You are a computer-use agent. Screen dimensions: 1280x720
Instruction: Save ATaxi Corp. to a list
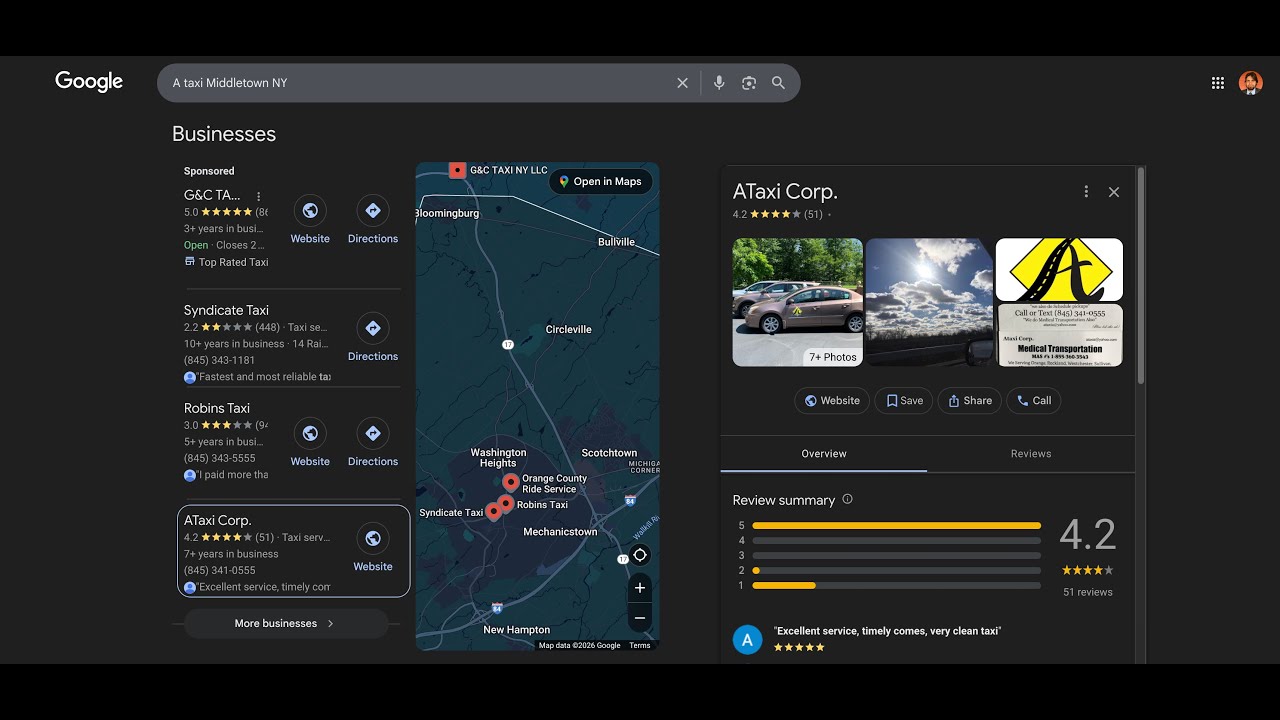(904, 401)
